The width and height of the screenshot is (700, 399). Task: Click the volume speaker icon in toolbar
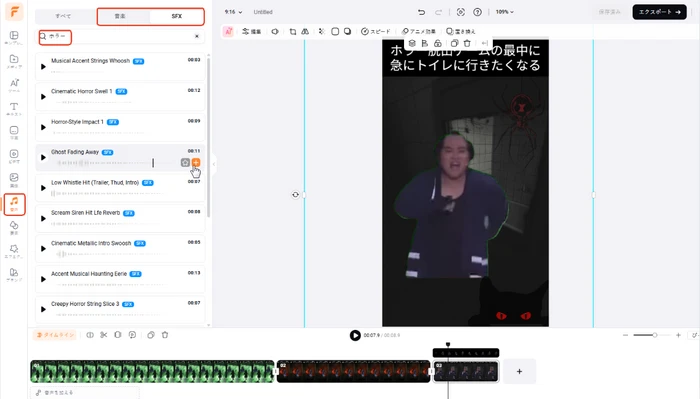(x=275, y=31)
